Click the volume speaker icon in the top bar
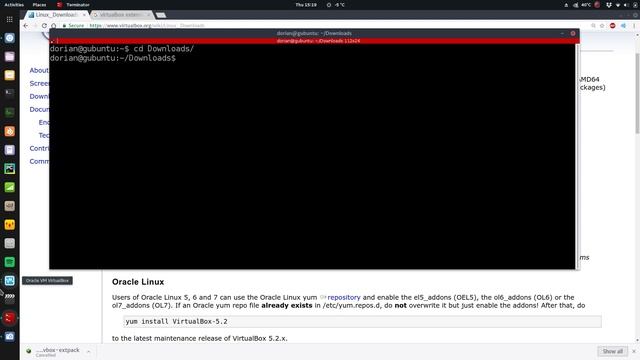 (x=626, y=5)
